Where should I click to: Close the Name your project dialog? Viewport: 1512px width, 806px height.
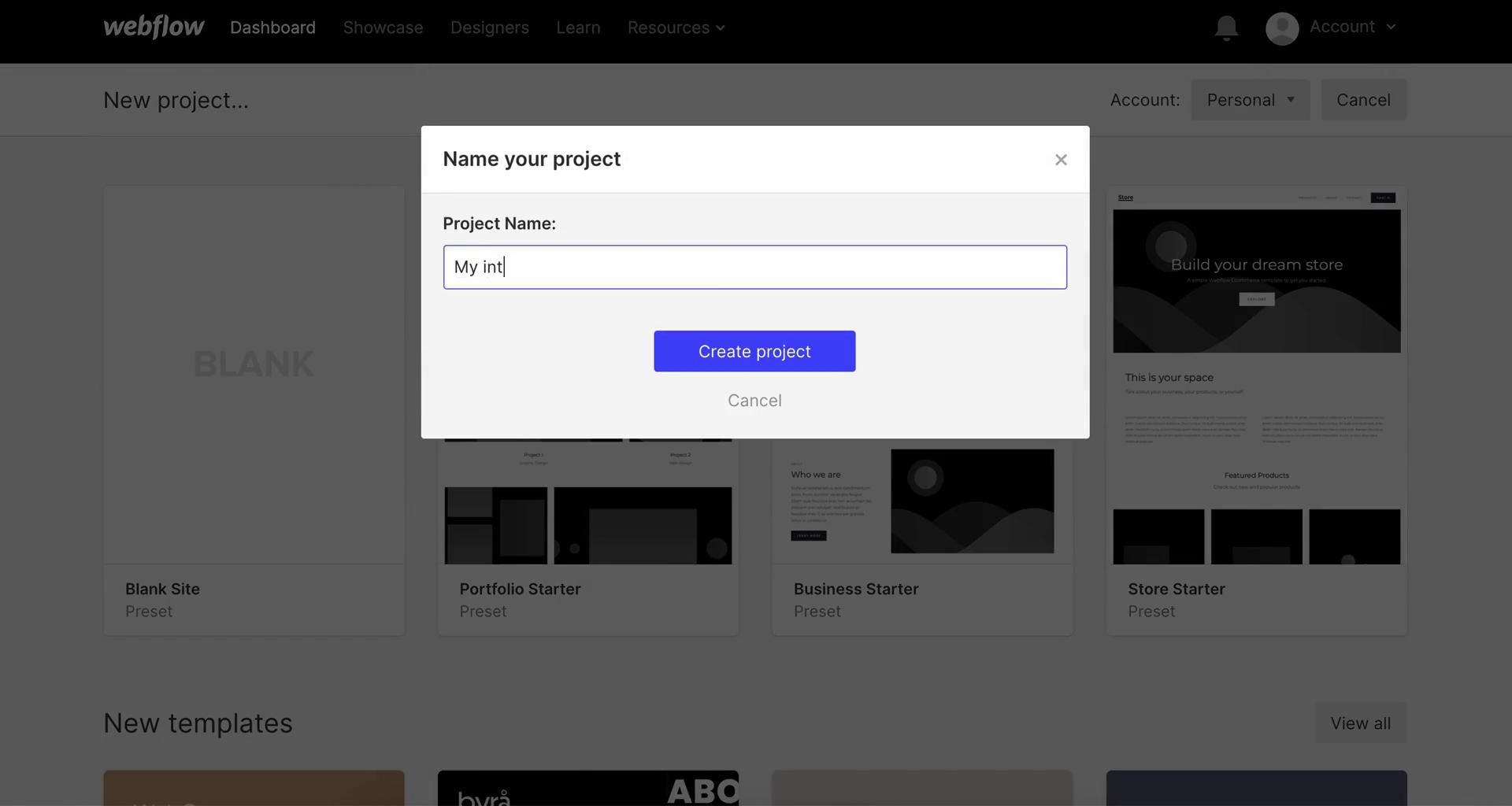(1061, 160)
